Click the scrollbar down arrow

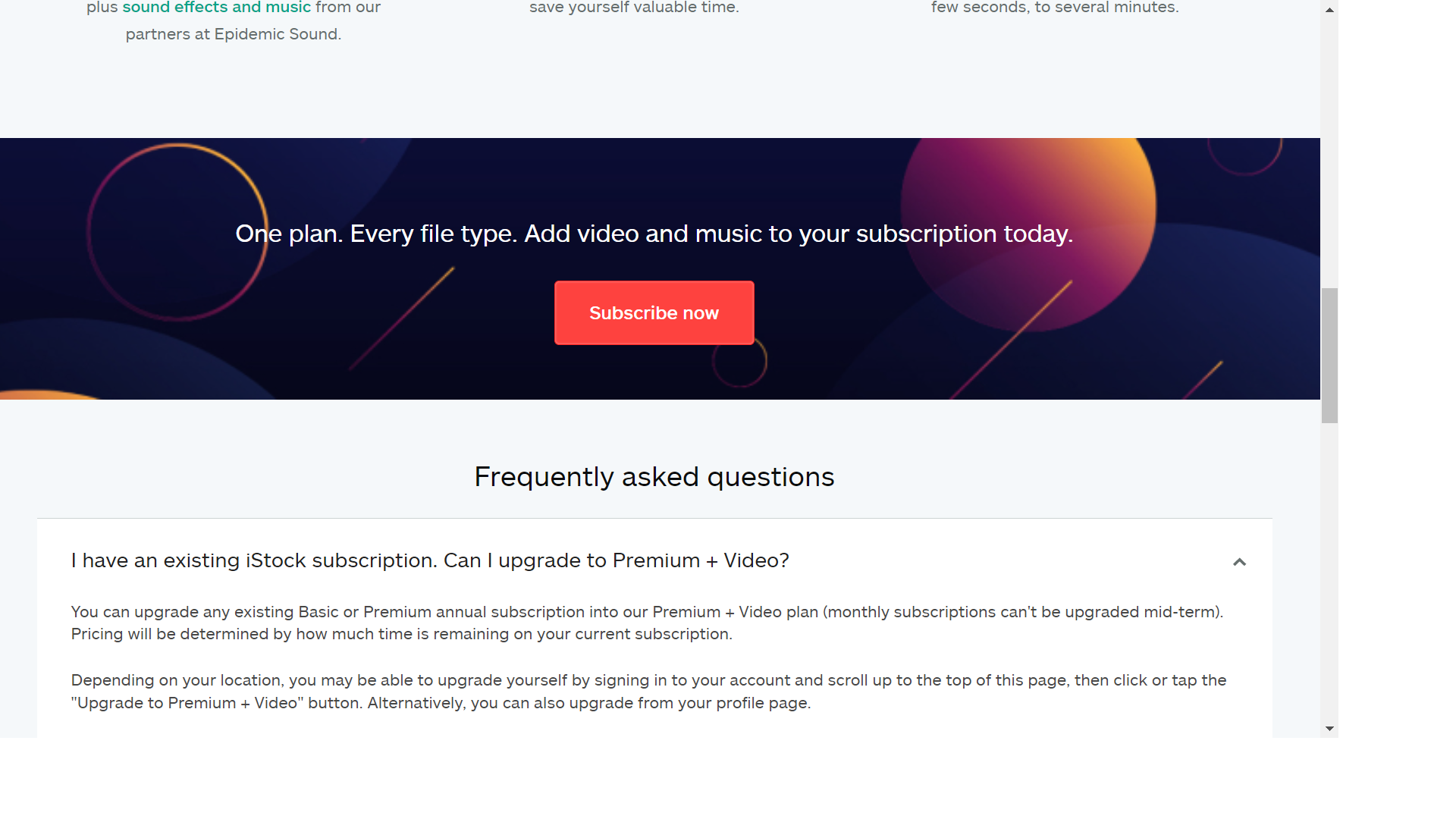pyautogui.click(x=1329, y=729)
